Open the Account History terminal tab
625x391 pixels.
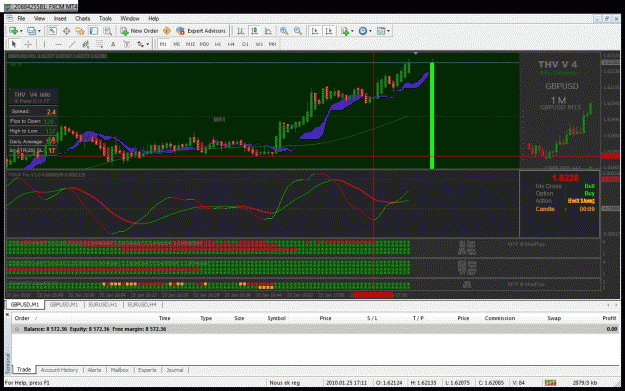tap(59, 370)
